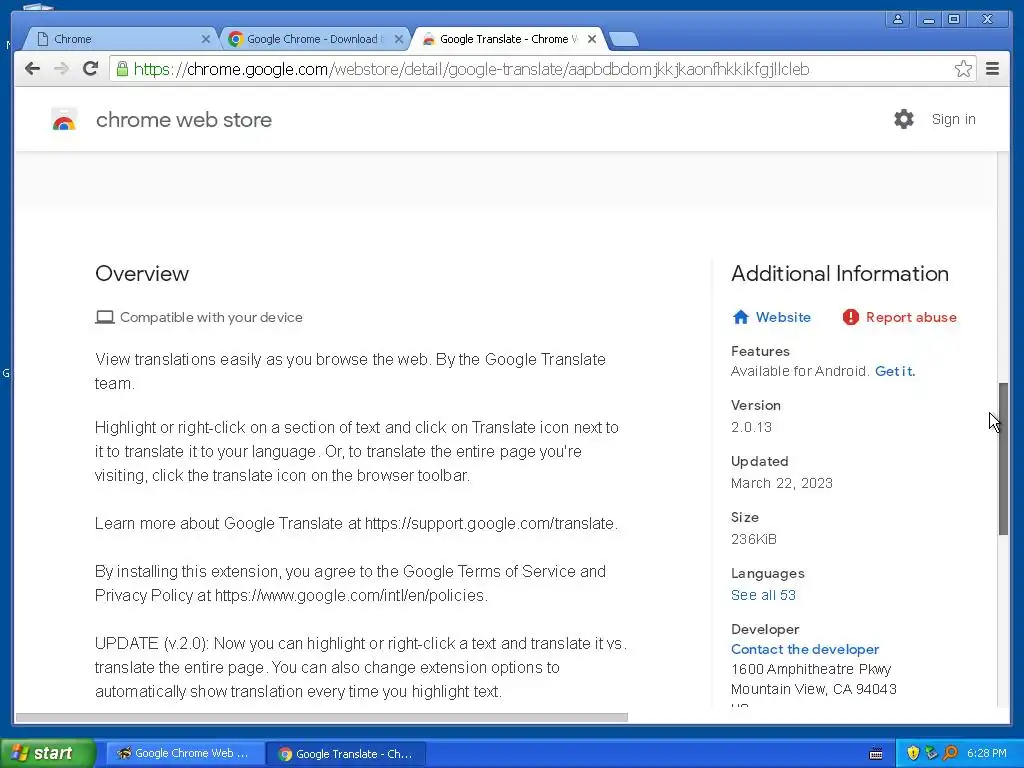Click the laptop compatibility icon
The width and height of the screenshot is (1024, 768).
(x=104, y=317)
